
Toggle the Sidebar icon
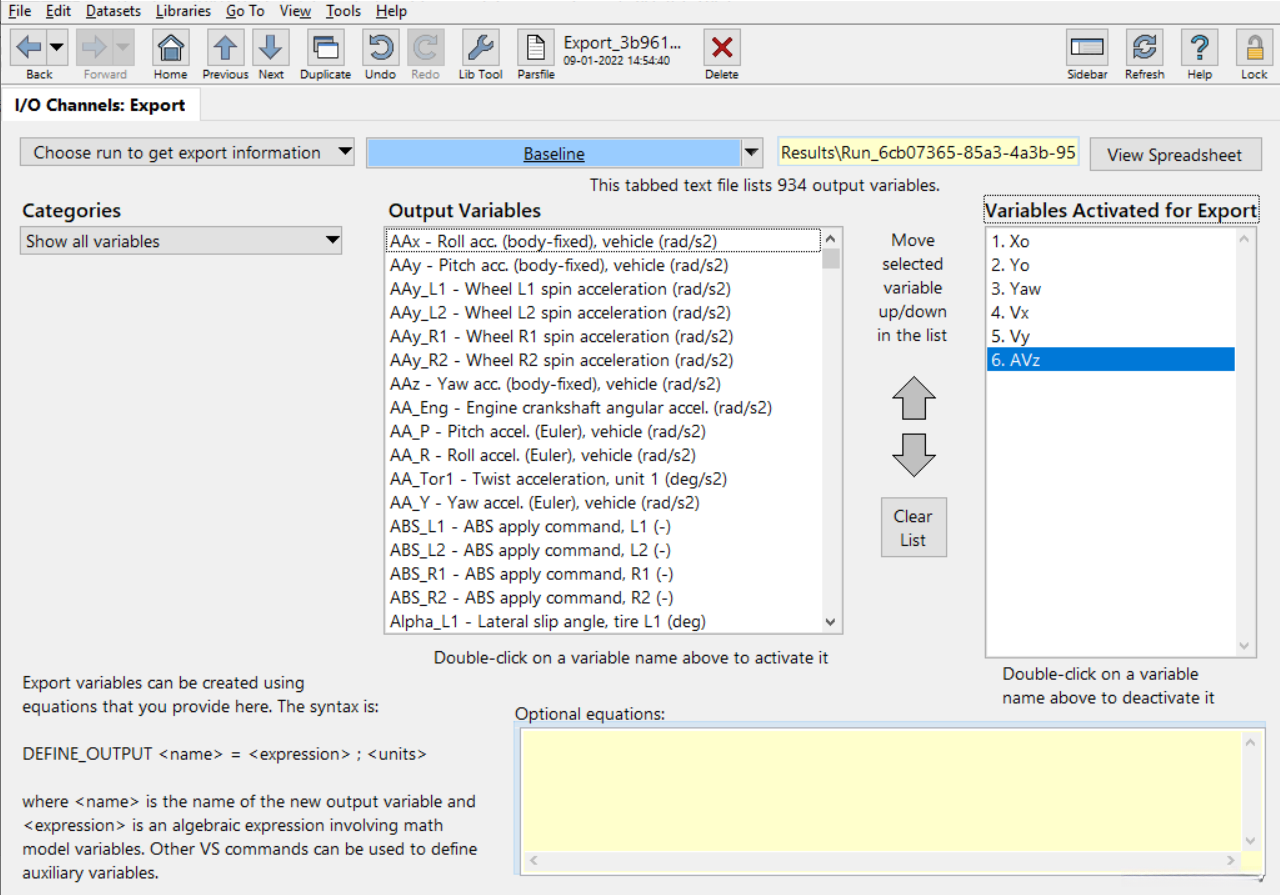[x=1086, y=48]
